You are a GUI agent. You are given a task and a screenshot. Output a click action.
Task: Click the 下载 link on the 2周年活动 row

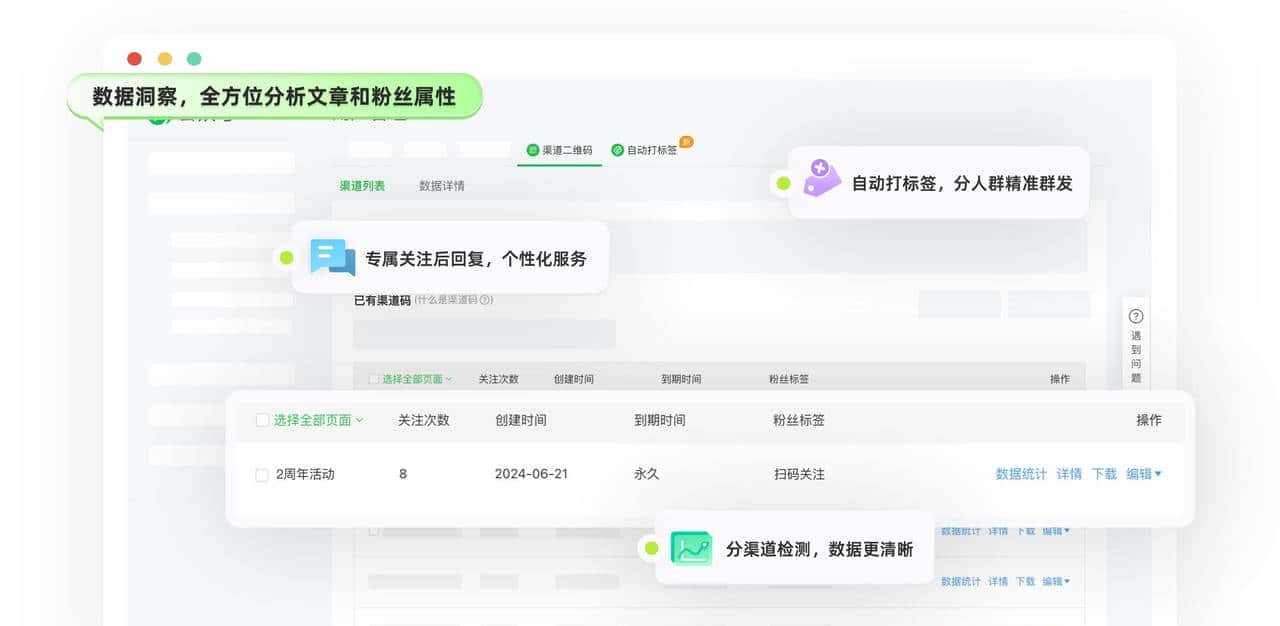(x=1103, y=473)
